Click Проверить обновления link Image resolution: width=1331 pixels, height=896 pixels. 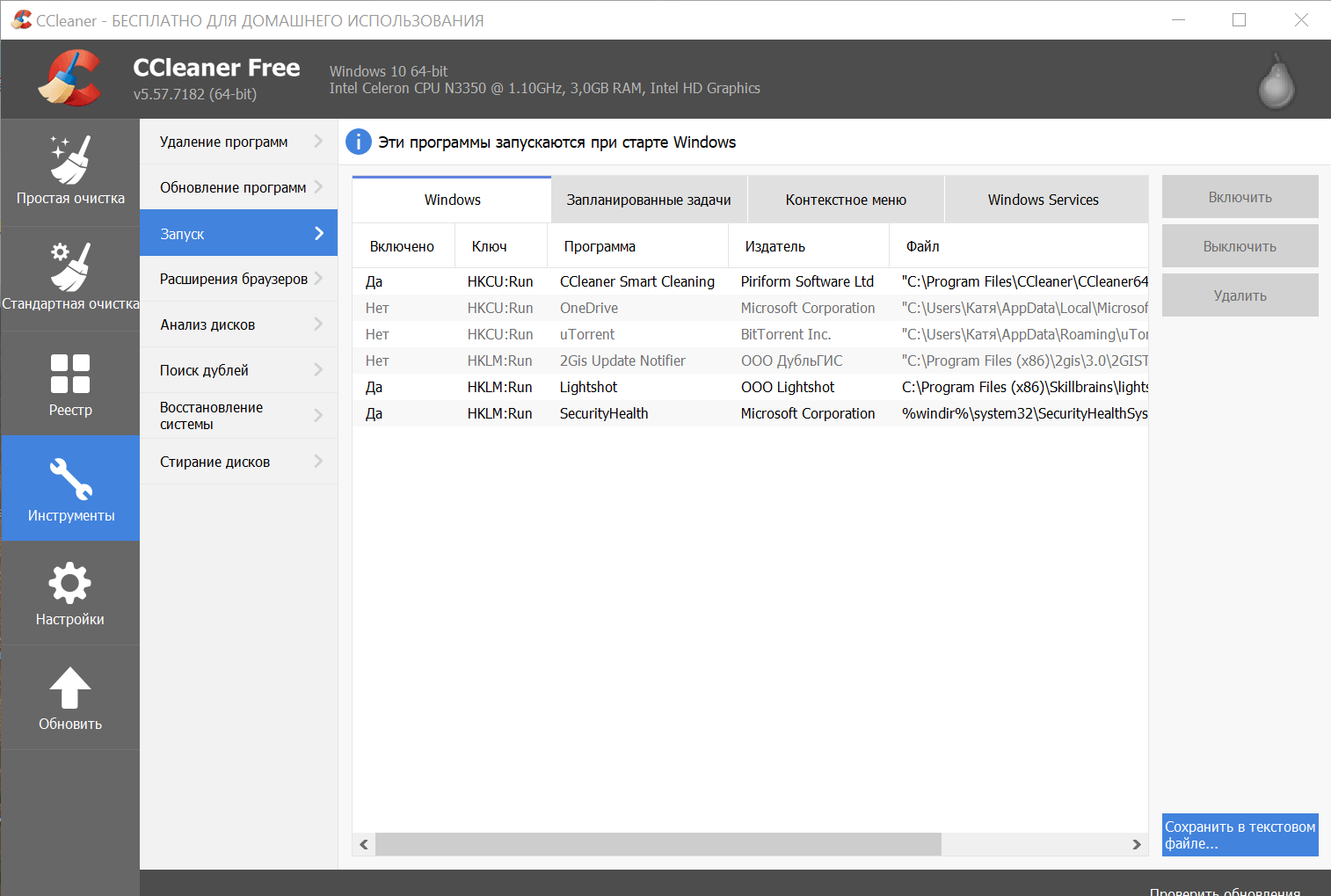1225,890
